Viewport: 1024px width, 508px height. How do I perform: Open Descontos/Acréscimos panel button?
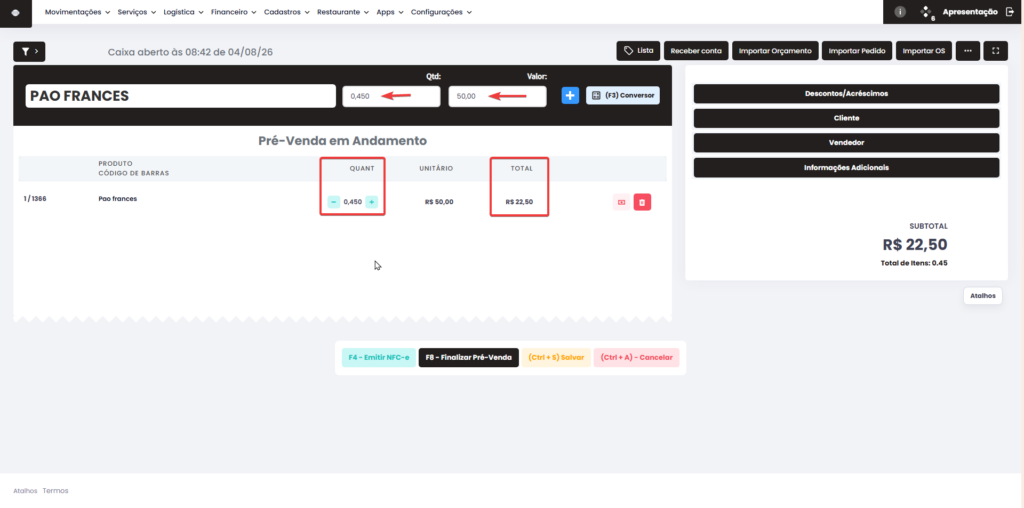point(846,93)
